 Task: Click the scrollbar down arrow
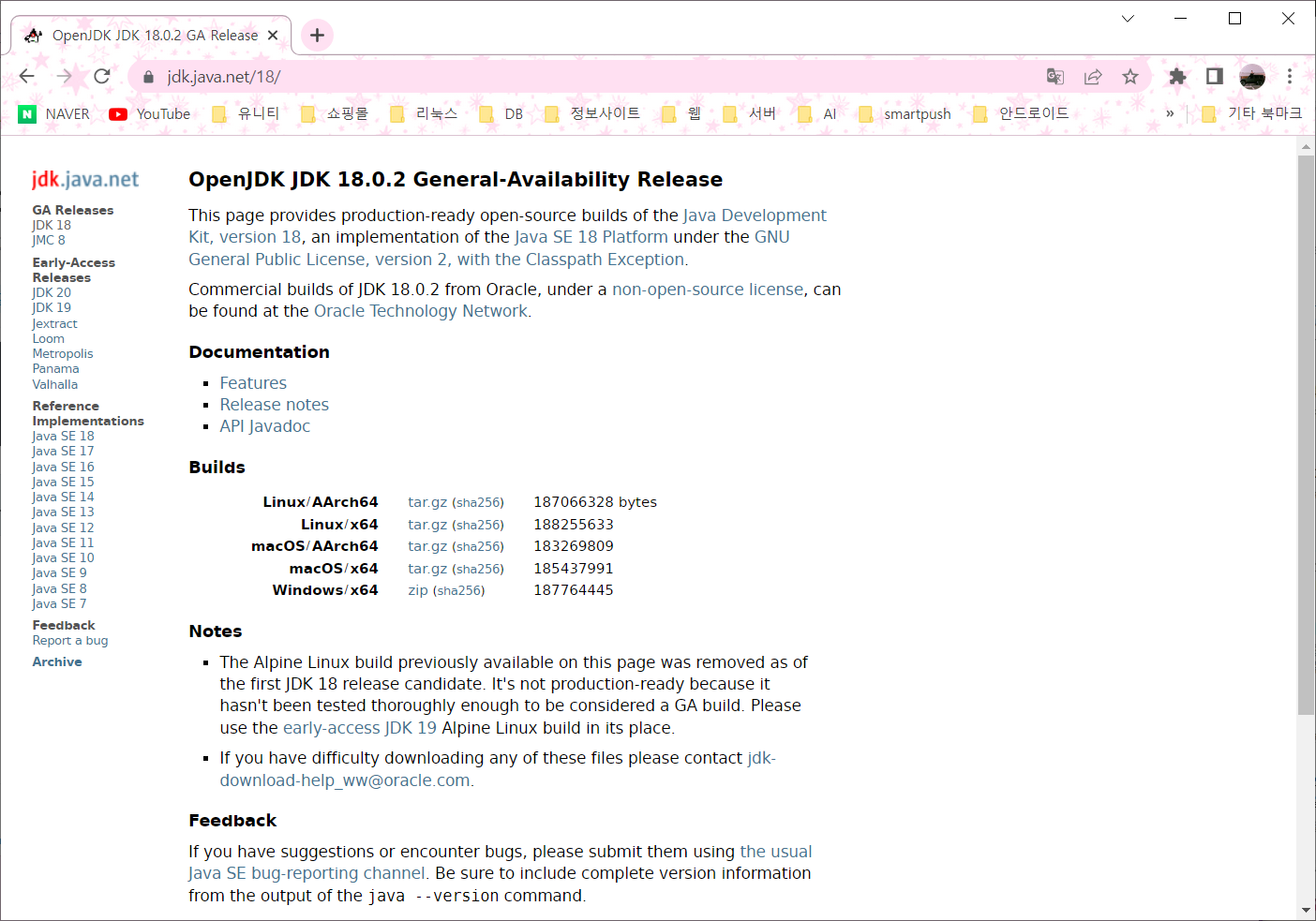[x=1306, y=911]
